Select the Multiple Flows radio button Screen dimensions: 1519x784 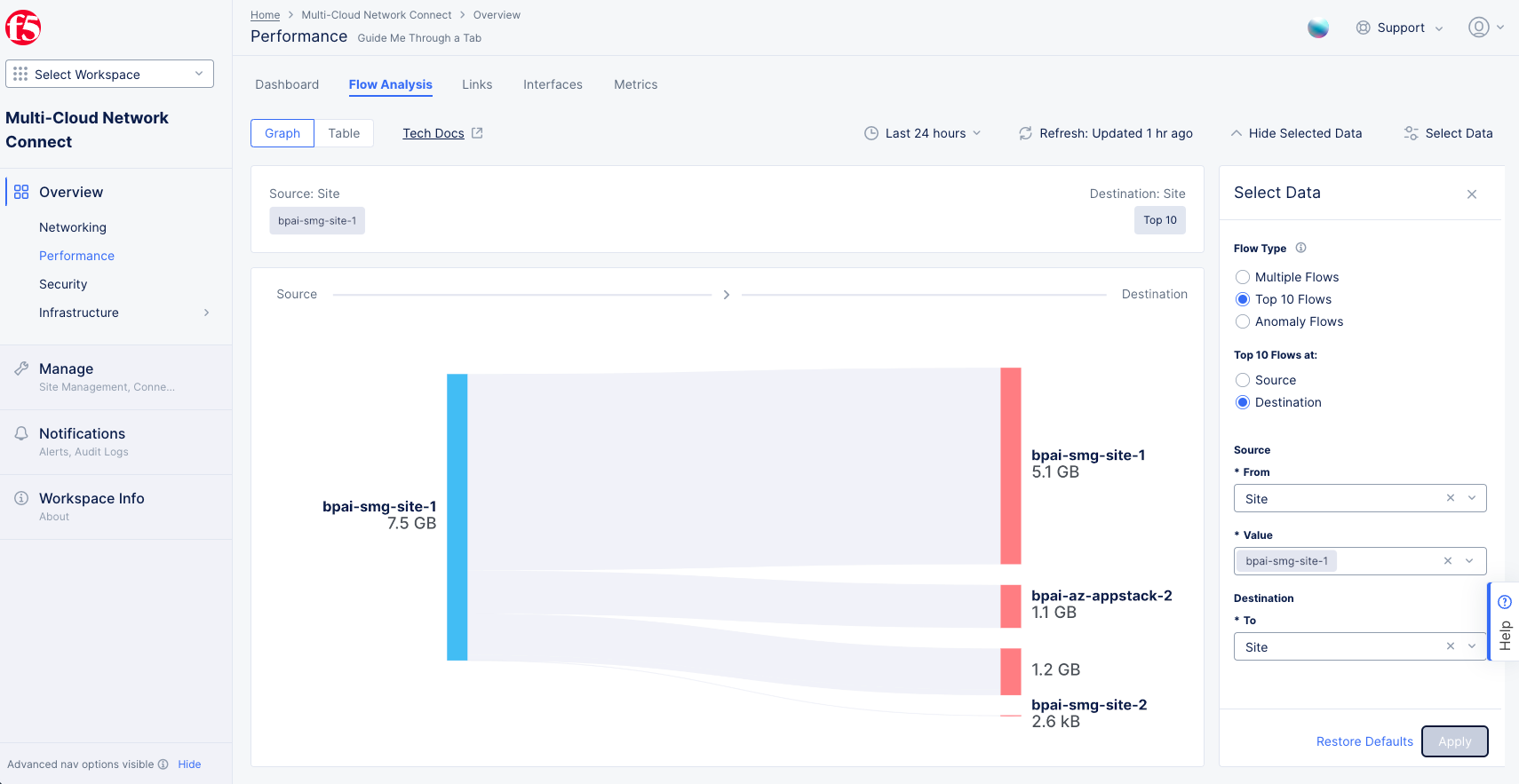[x=1243, y=277]
